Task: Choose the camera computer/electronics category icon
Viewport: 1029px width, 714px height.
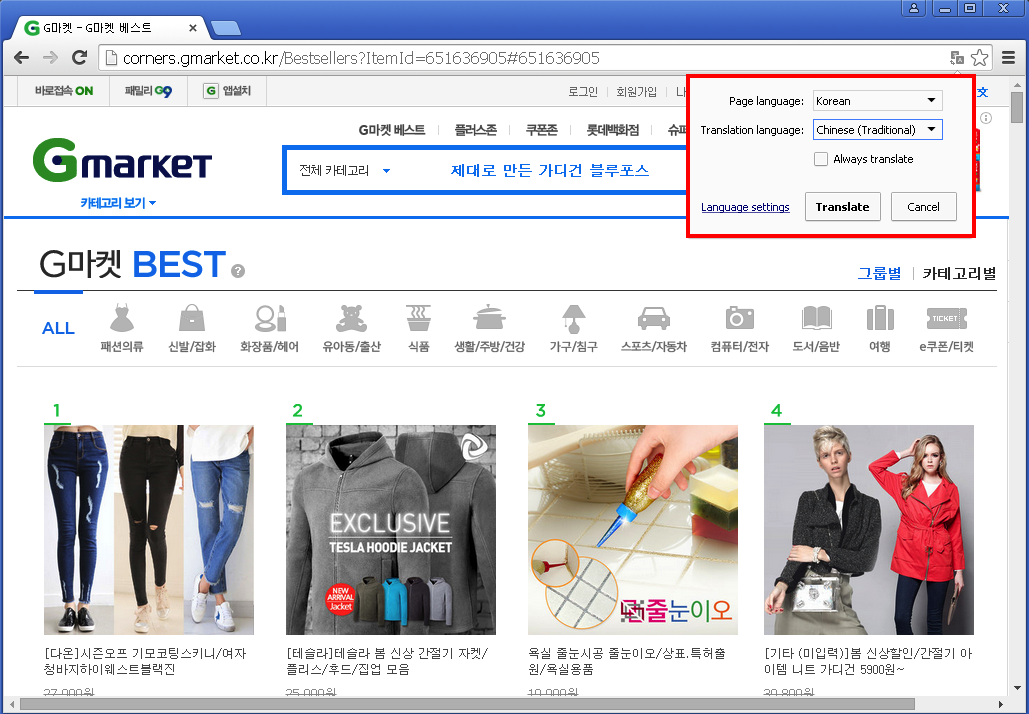Action: point(739,319)
